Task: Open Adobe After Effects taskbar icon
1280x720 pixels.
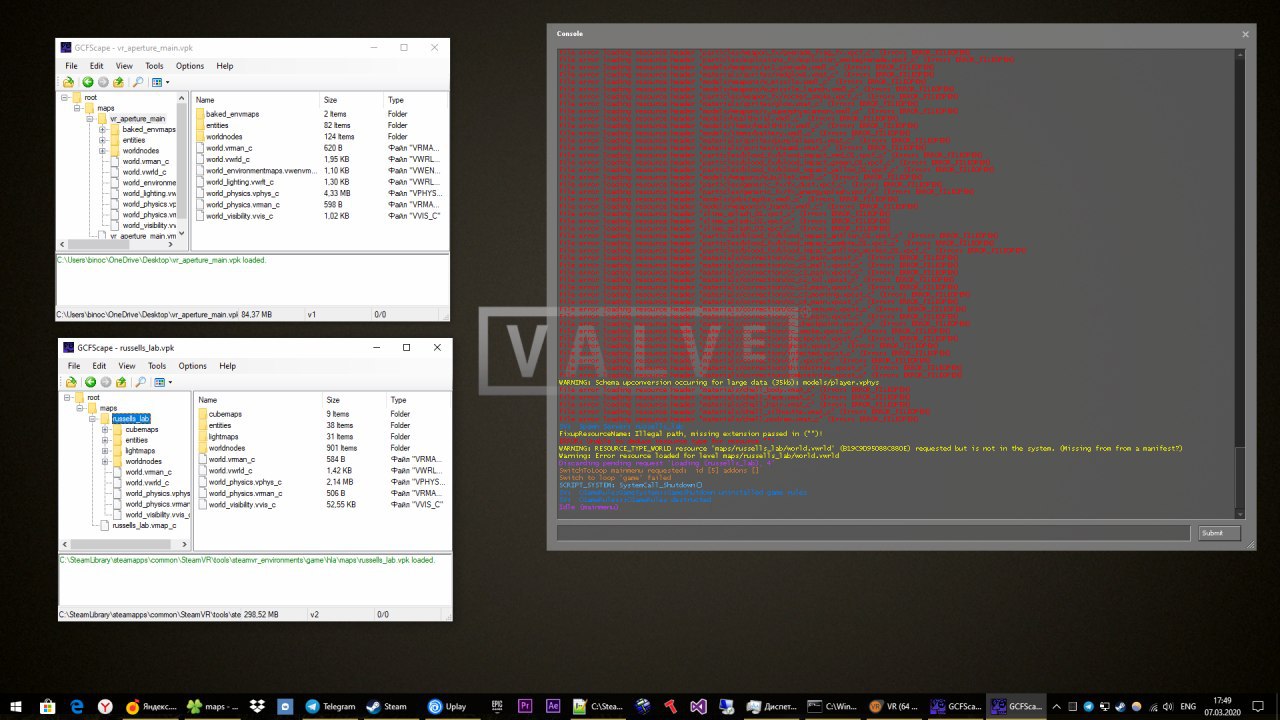Action: [x=552, y=706]
